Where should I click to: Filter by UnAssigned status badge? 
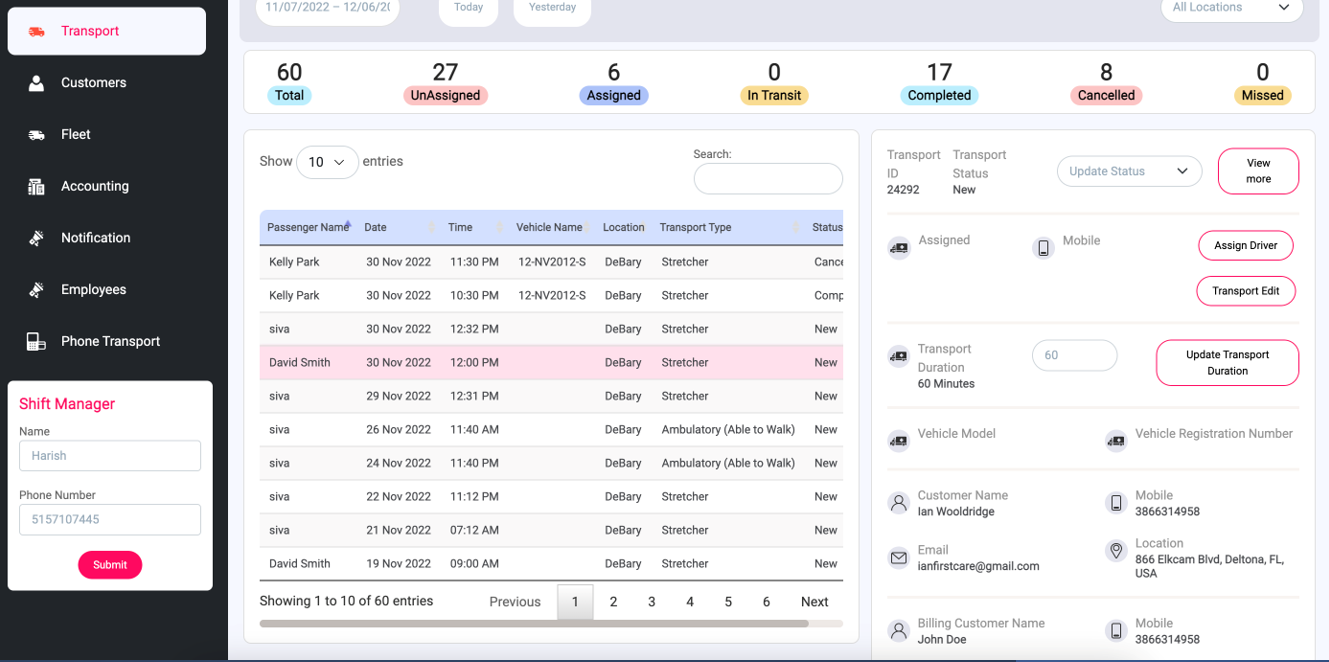tap(445, 96)
